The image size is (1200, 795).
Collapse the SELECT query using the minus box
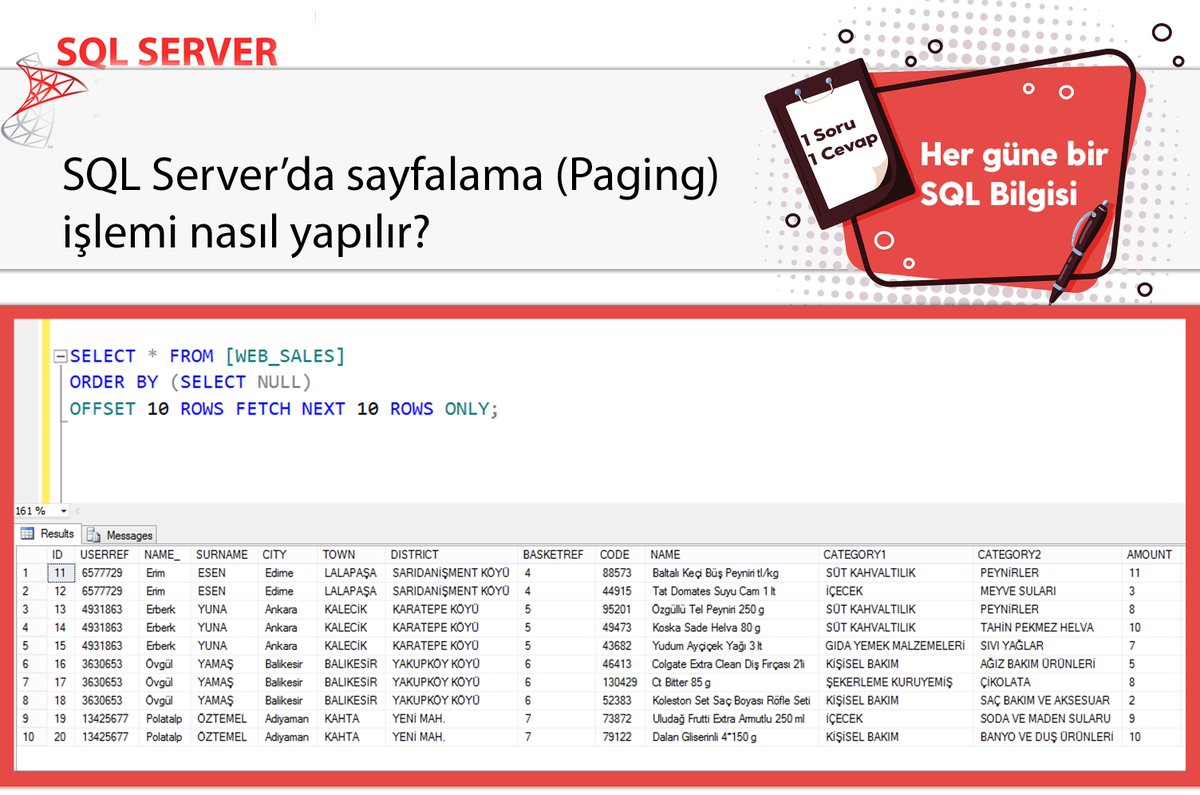(59, 355)
